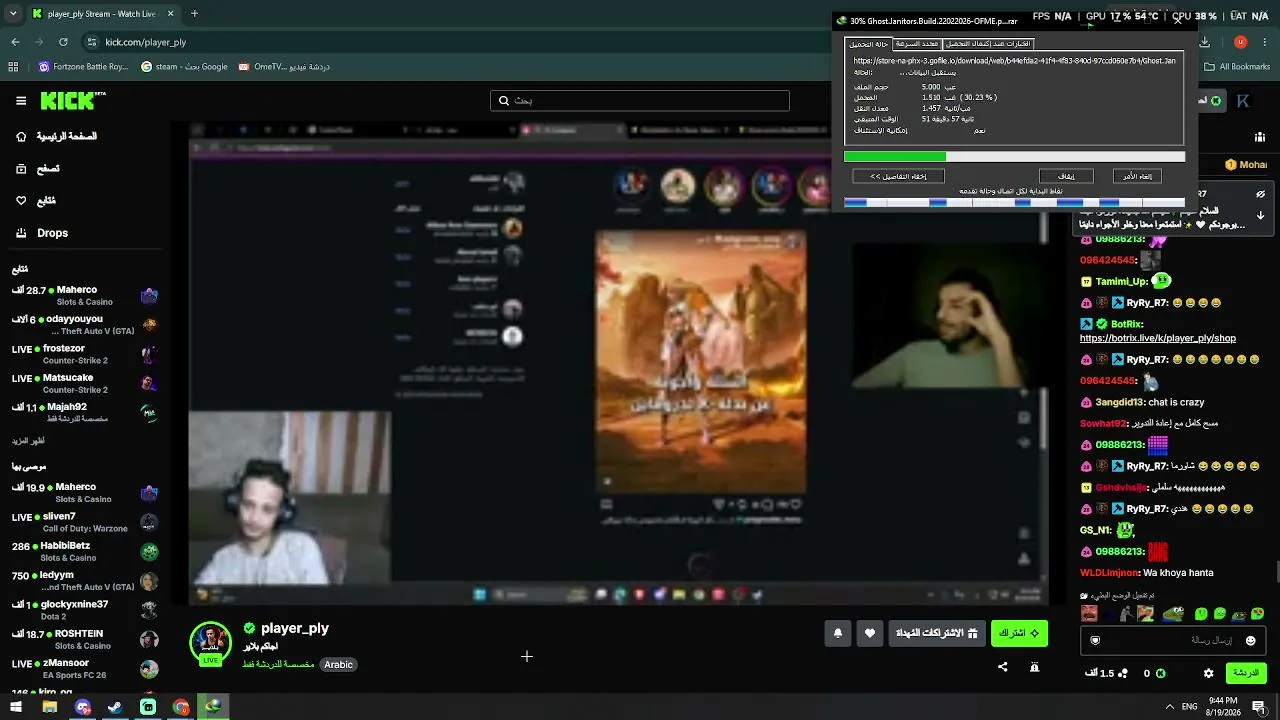Open the تصفح browse sidebar item
The height and width of the screenshot is (720, 1280).
click(38, 169)
